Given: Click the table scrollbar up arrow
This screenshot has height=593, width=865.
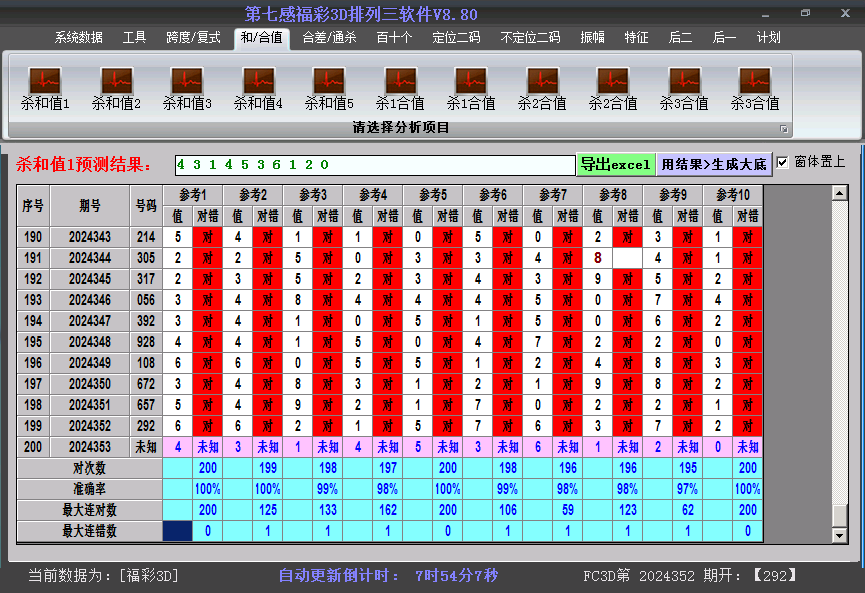Looking at the screenshot, I should coord(840,193).
